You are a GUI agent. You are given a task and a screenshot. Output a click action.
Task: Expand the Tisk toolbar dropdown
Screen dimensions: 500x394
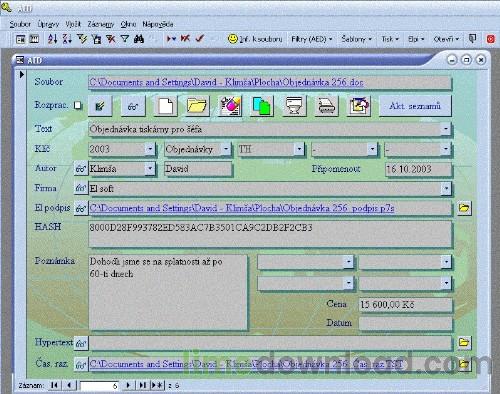coord(390,39)
